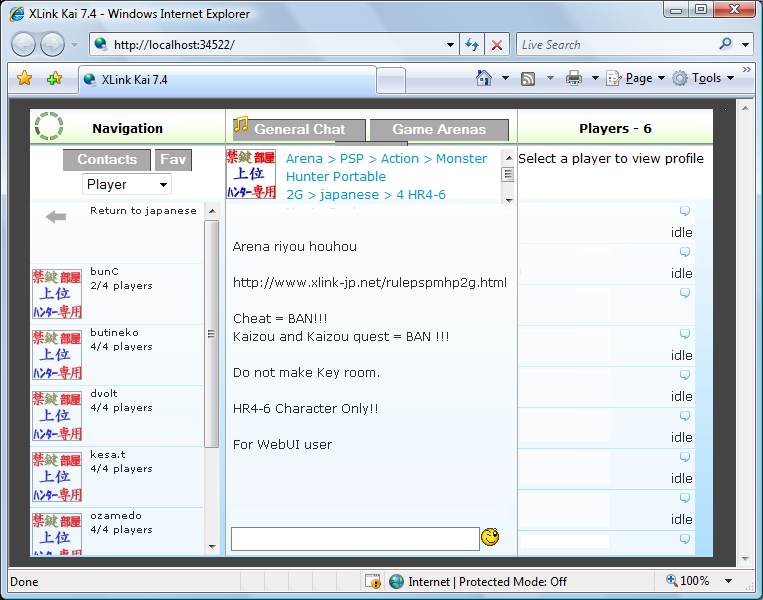Click chat bubble of third player row
763x600 pixels.
click(685, 292)
